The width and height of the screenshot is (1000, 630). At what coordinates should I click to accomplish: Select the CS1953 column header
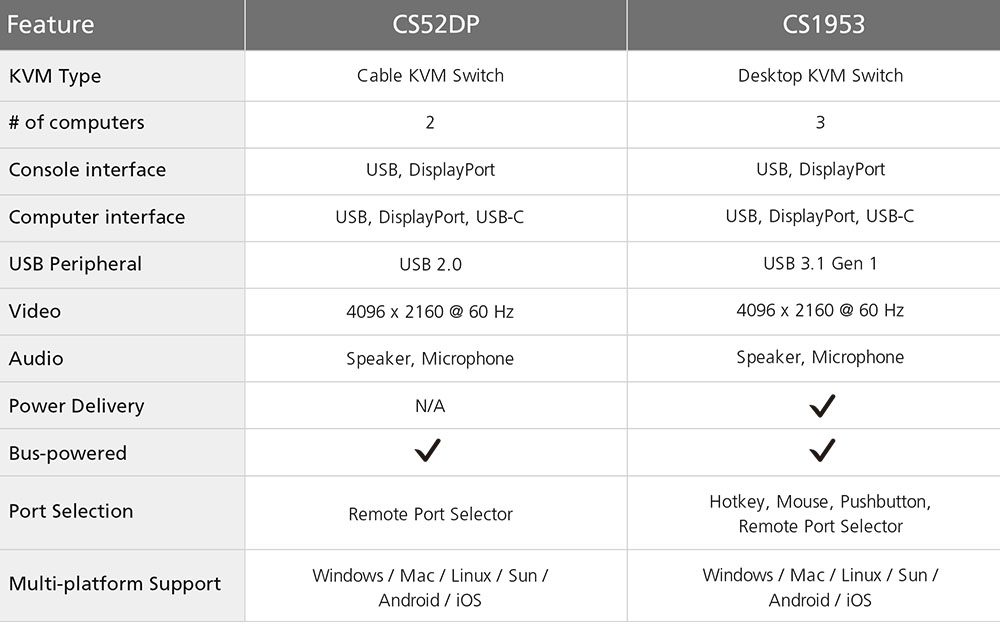coord(820,25)
